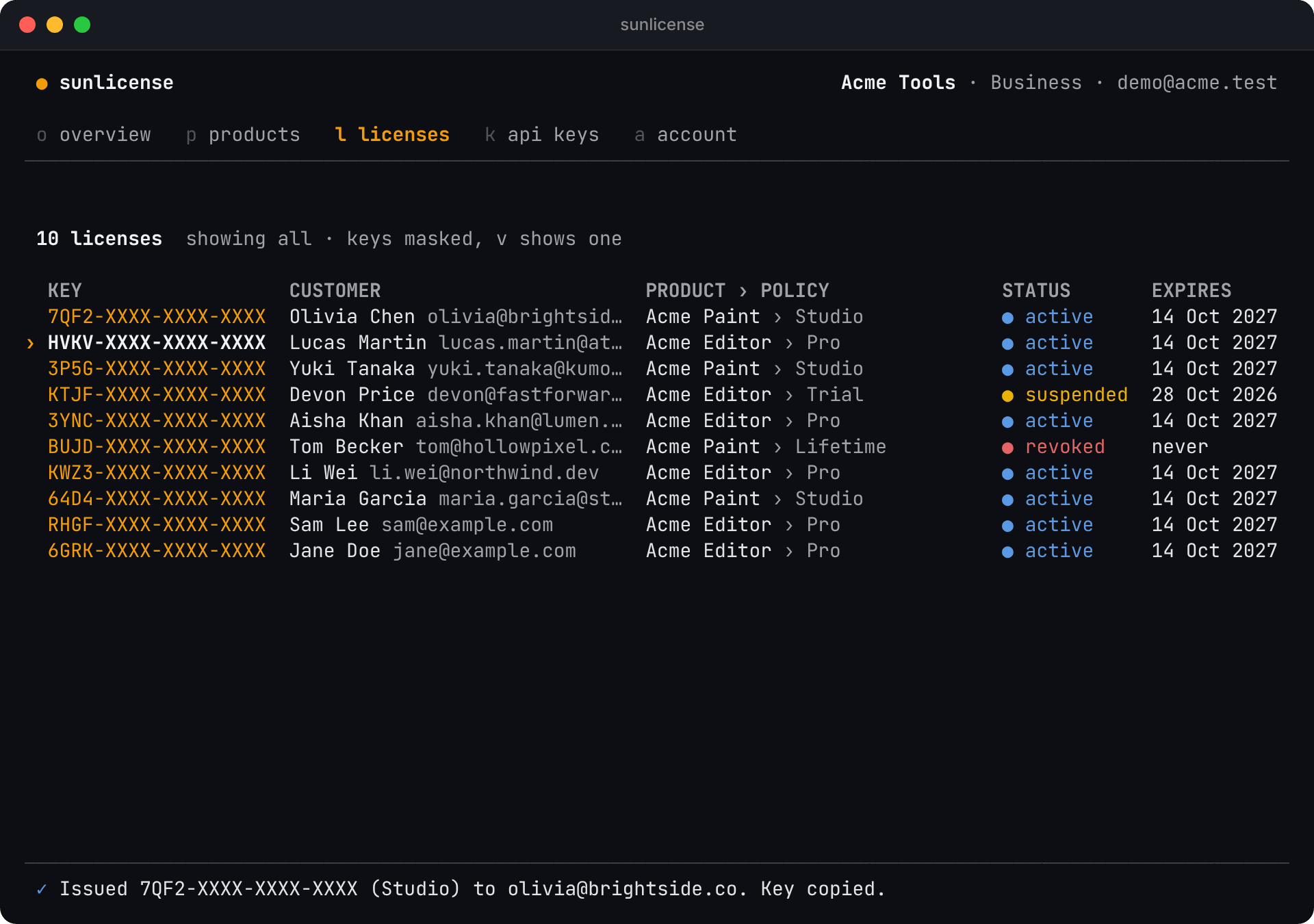Click the blue status dot for Olivia Chen
Screen dimensions: 1314x924
1007,318
